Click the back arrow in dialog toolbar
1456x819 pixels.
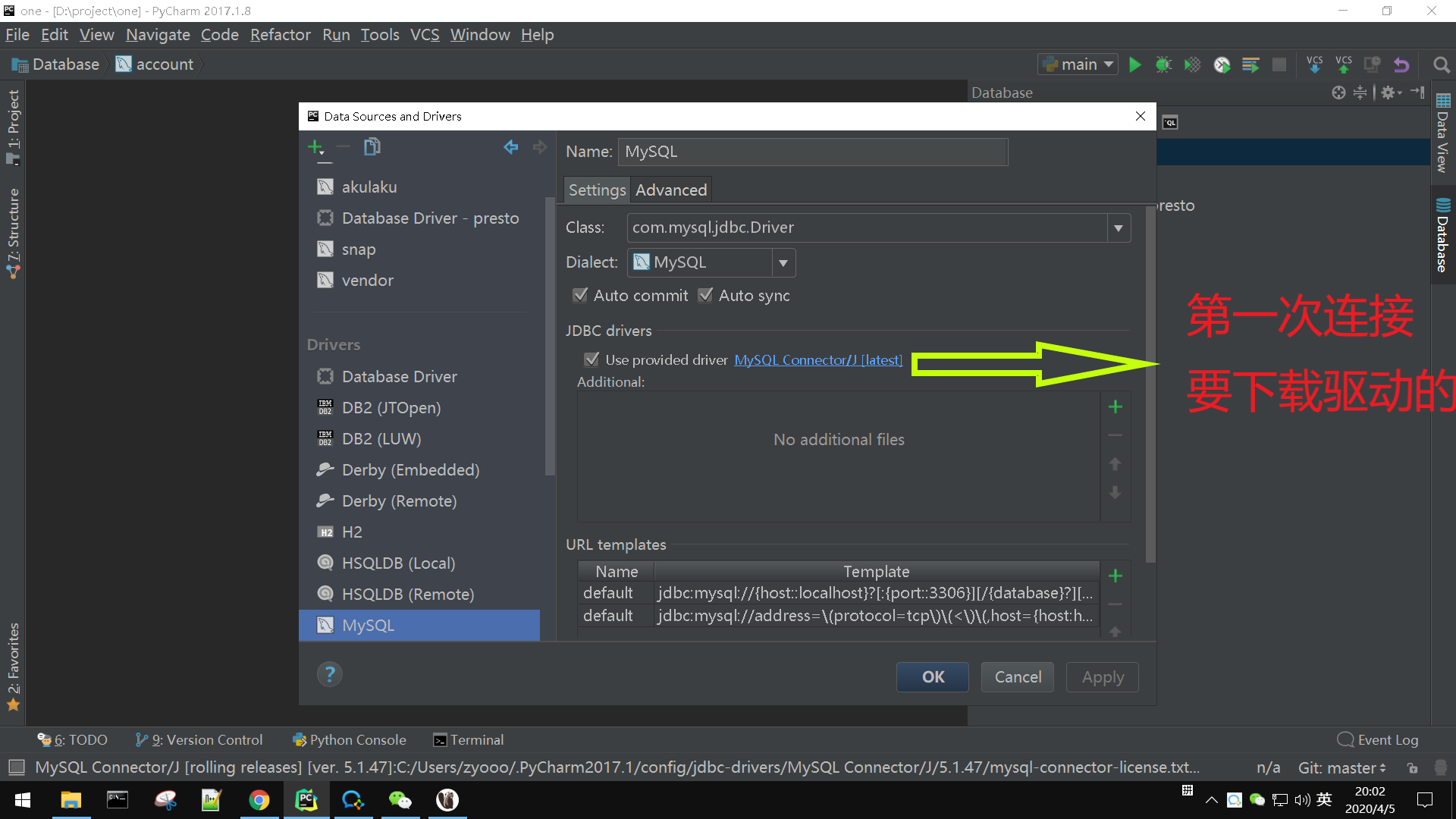(x=511, y=147)
